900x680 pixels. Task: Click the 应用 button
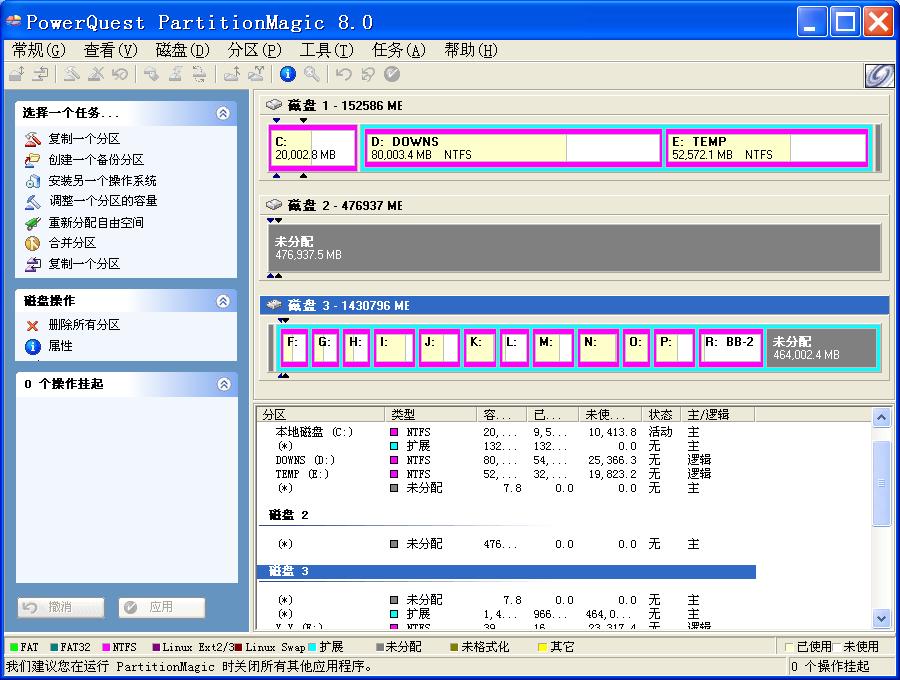click(x=161, y=607)
